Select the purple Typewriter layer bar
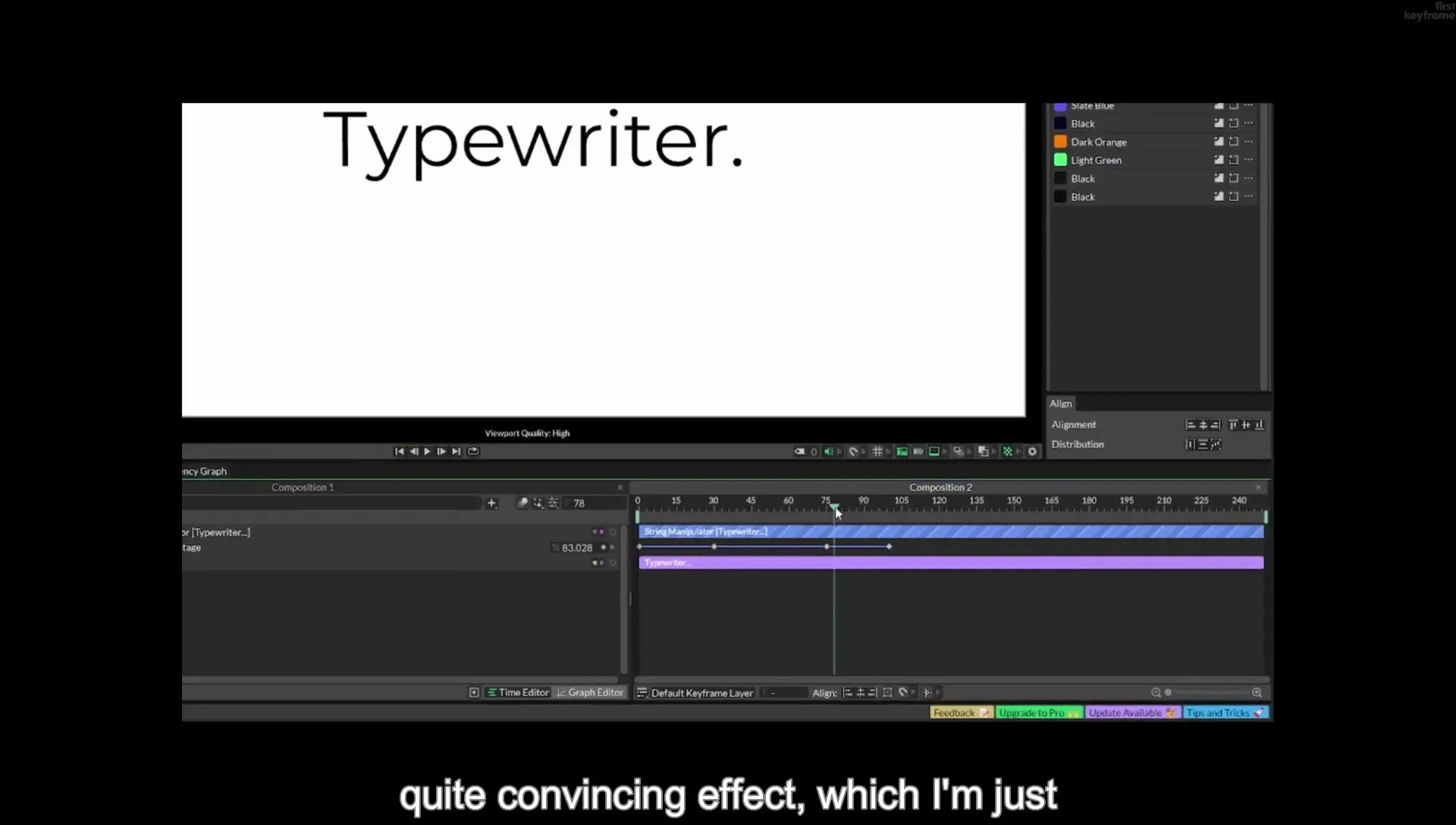Viewport: 1456px width, 825px height. tap(951, 563)
